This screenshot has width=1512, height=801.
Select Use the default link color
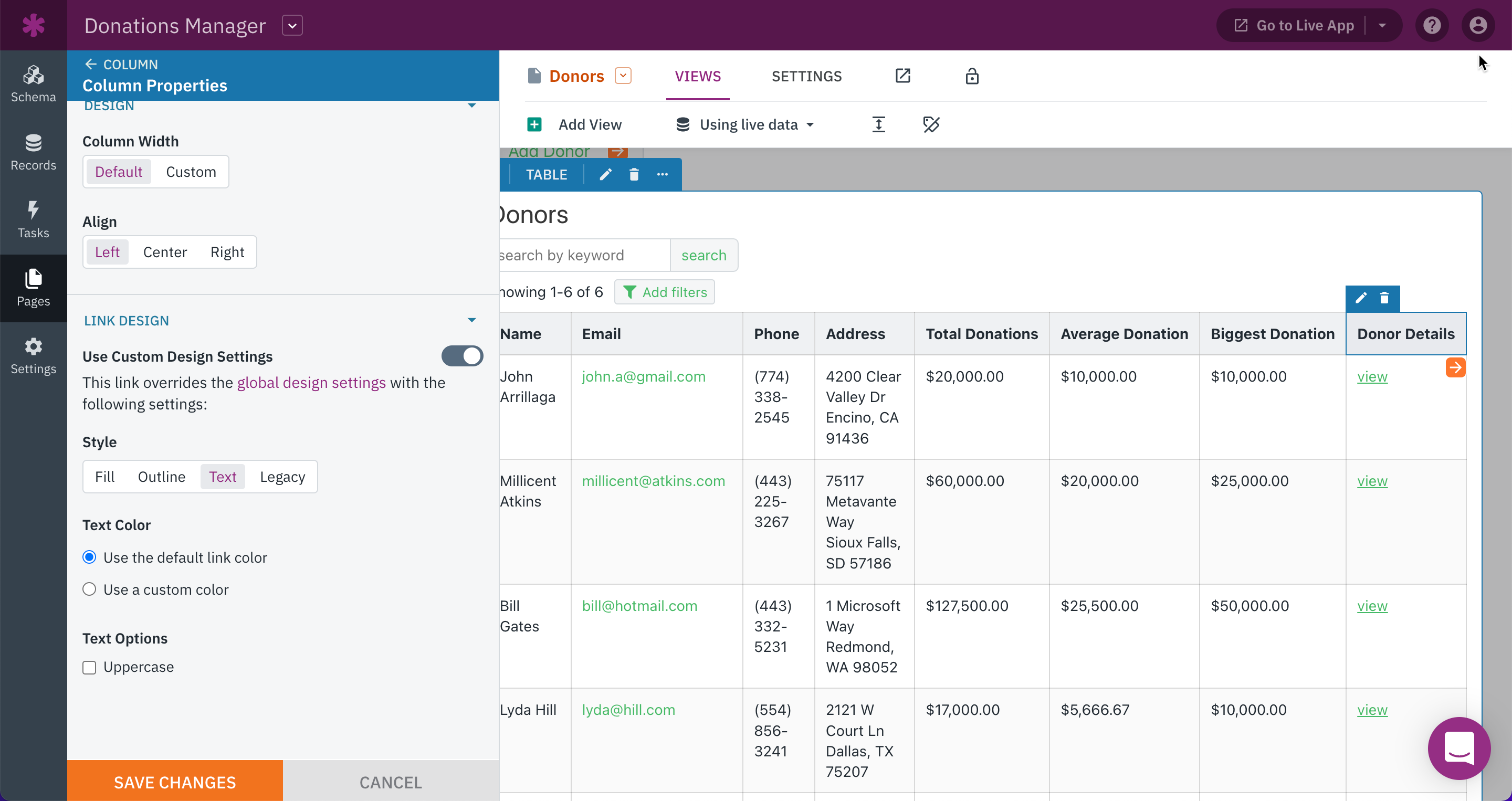click(x=89, y=557)
